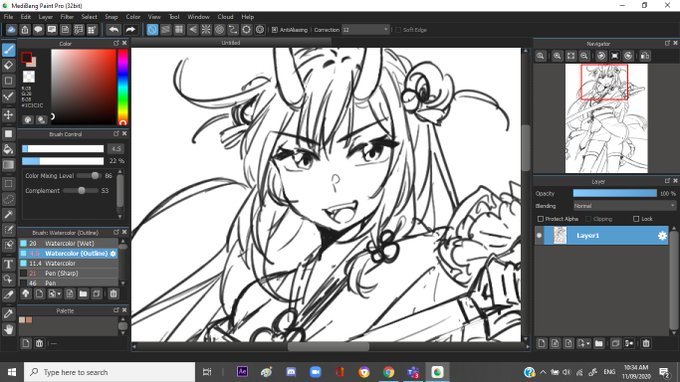Delete layer with trash icon in Layer panel
This screenshot has width=680, height=382.
(646, 343)
